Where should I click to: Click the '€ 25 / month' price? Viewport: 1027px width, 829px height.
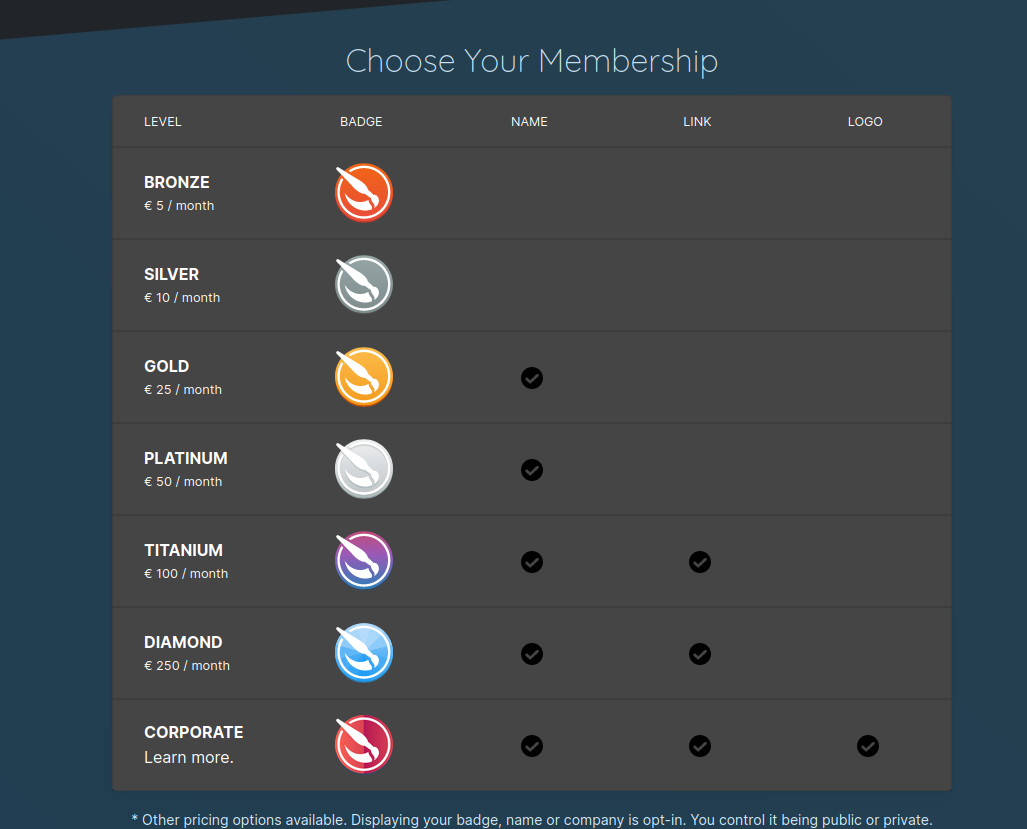(183, 390)
